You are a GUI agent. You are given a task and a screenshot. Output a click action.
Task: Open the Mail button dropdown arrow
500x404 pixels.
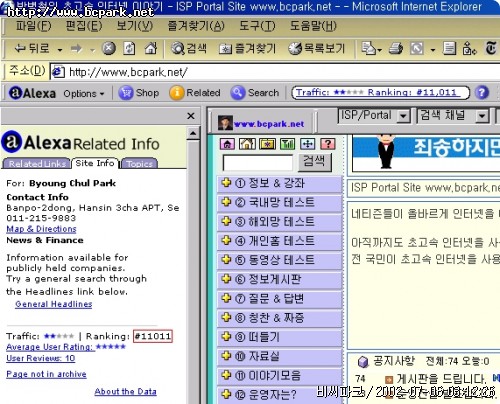pos(379,50)
